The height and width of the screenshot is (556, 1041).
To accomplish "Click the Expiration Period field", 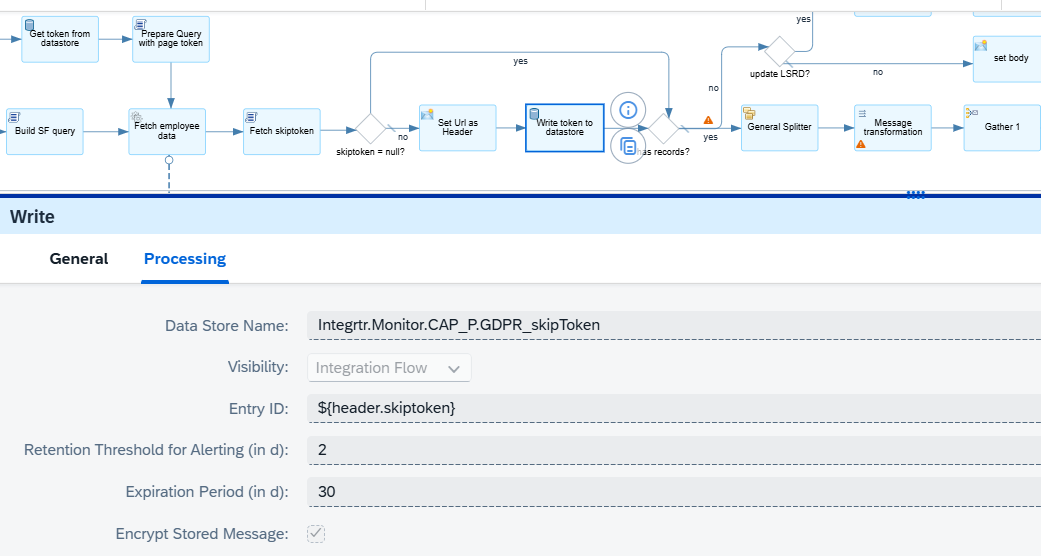I will 674,492.
